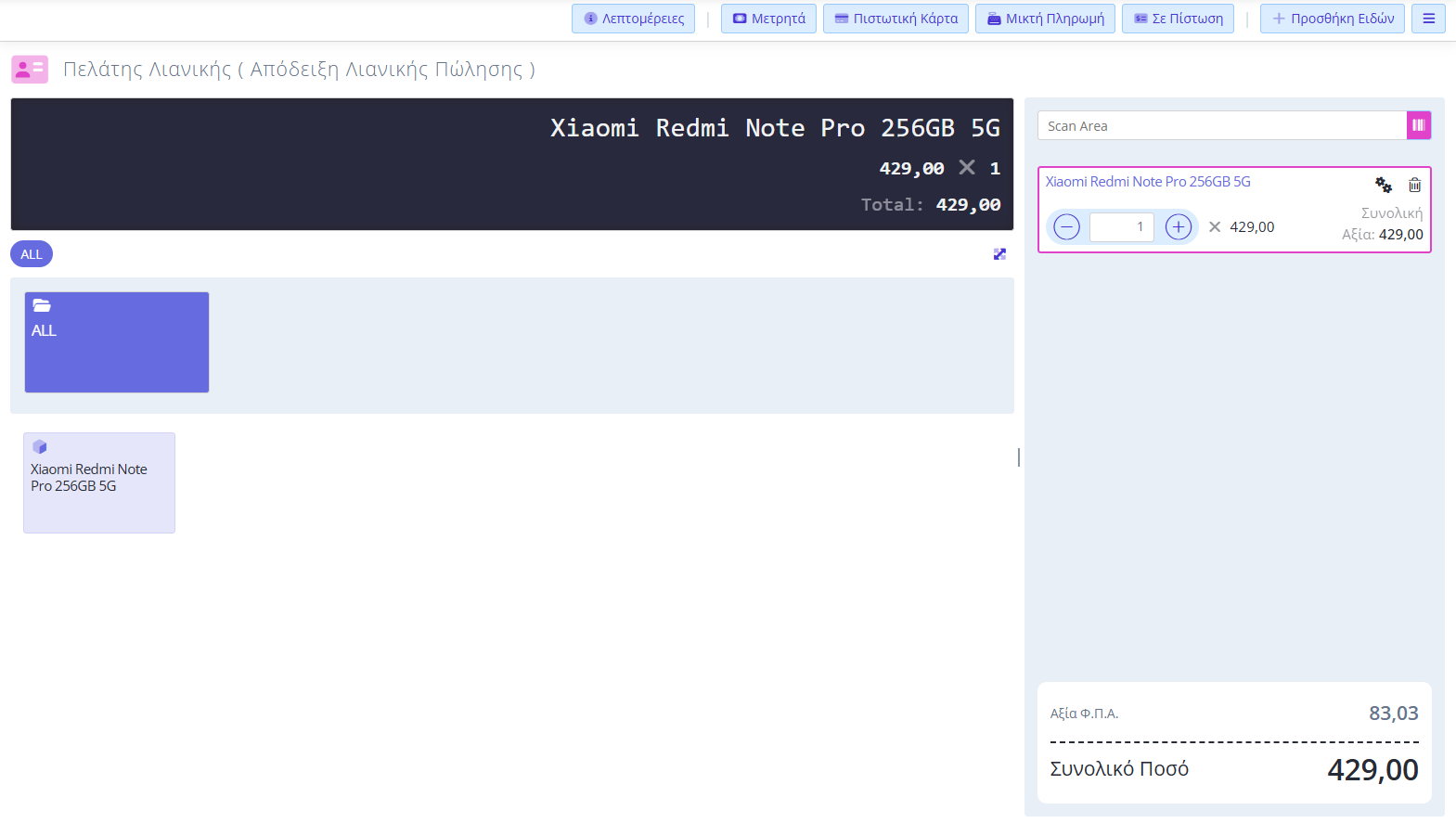Focus the Scan Area input

click(x=1221, y=126)
